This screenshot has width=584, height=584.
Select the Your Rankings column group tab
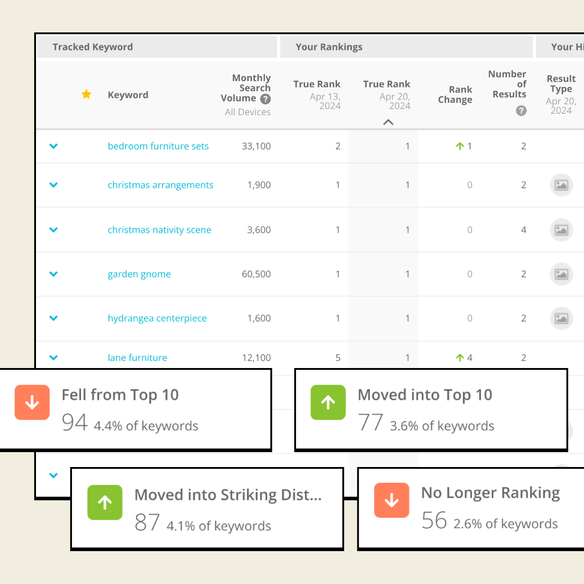coord(406,47)
